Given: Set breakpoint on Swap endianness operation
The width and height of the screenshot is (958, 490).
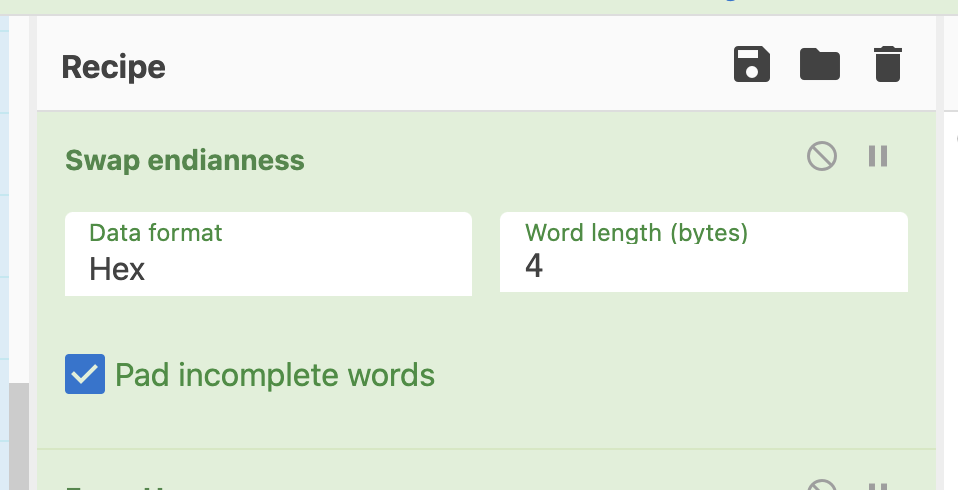Looking at the screenshot, I should [x=878, y=156].
